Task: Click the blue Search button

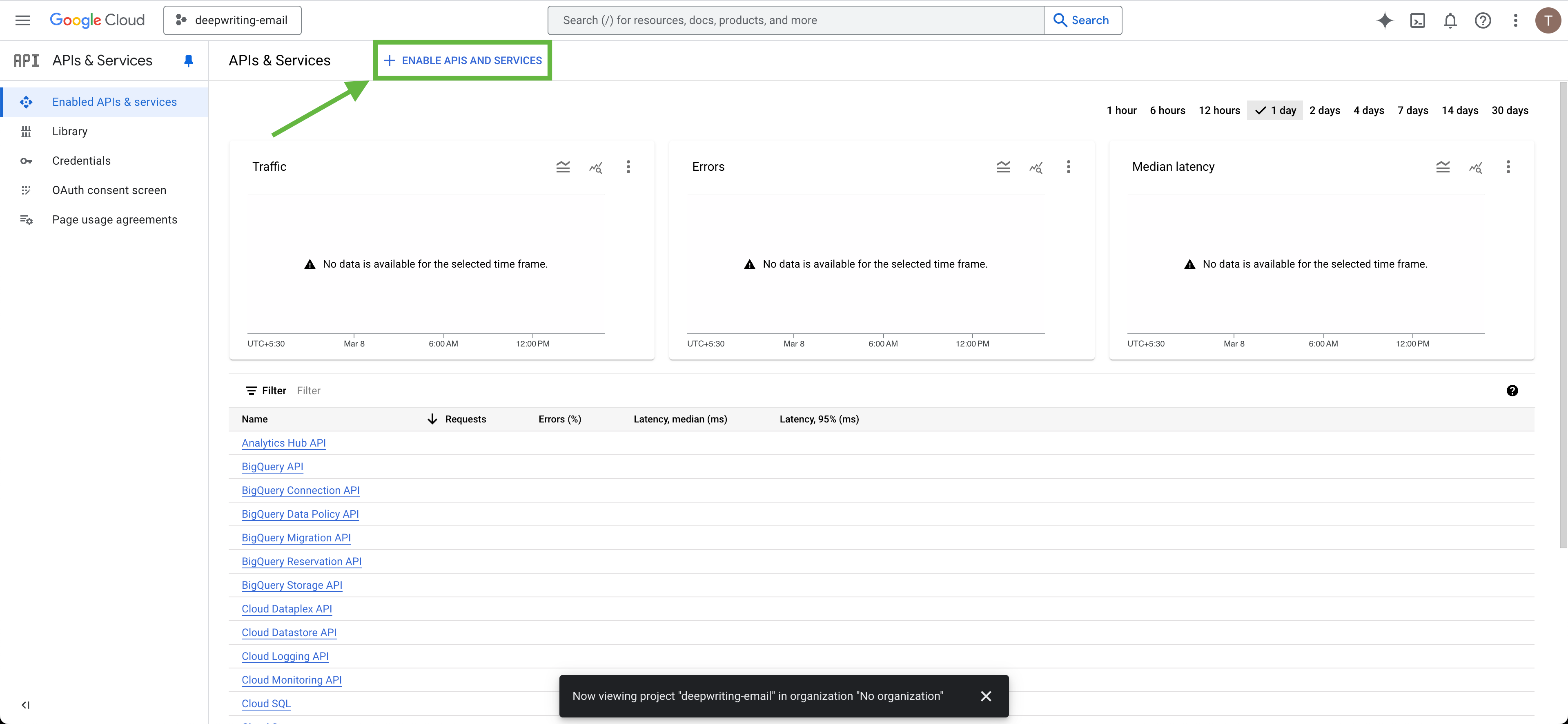Action: [x=1082, y=20]
